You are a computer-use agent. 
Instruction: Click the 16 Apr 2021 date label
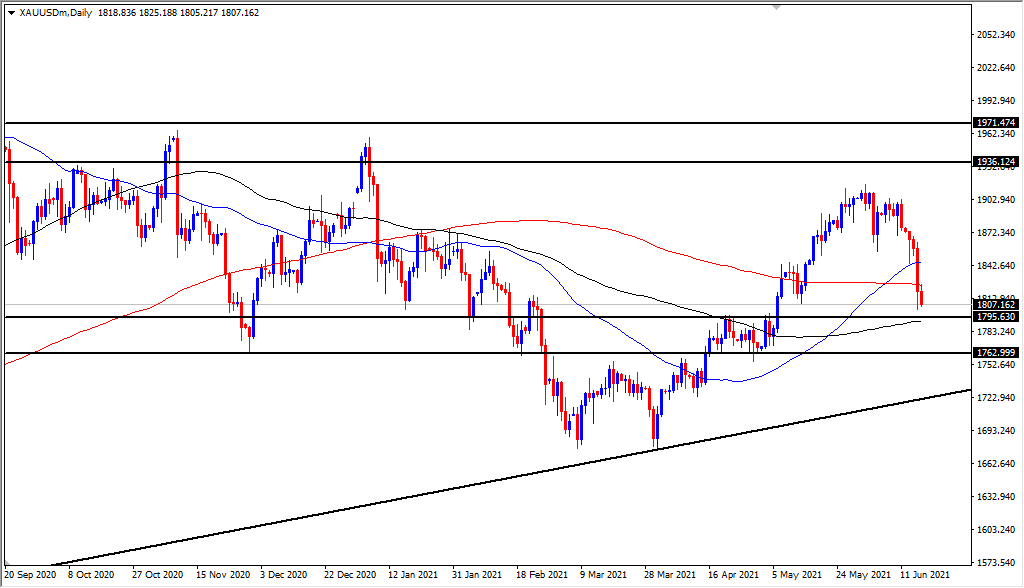[733, 575]
